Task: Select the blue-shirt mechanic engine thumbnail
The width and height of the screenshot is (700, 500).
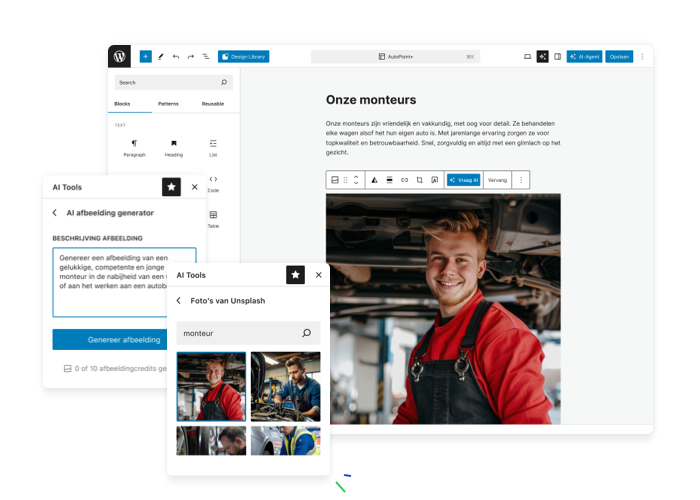Action: pos(286,387)
